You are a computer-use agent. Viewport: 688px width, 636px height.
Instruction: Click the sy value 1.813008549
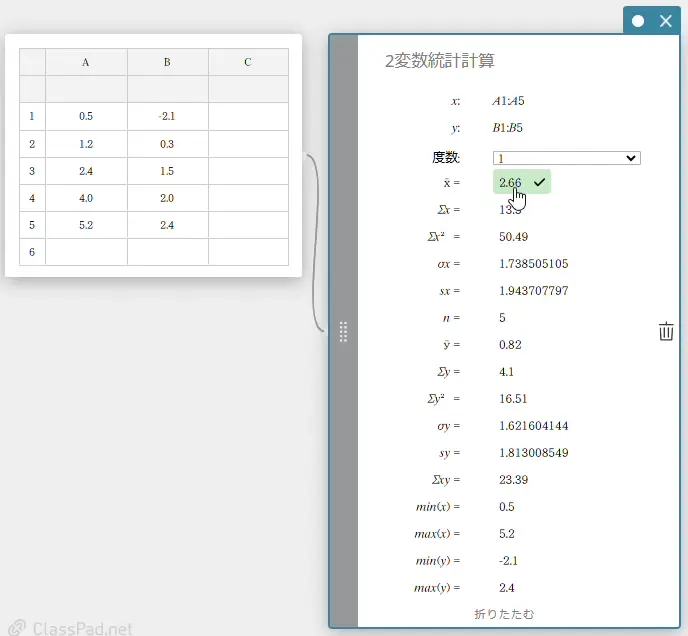(533, 453)
